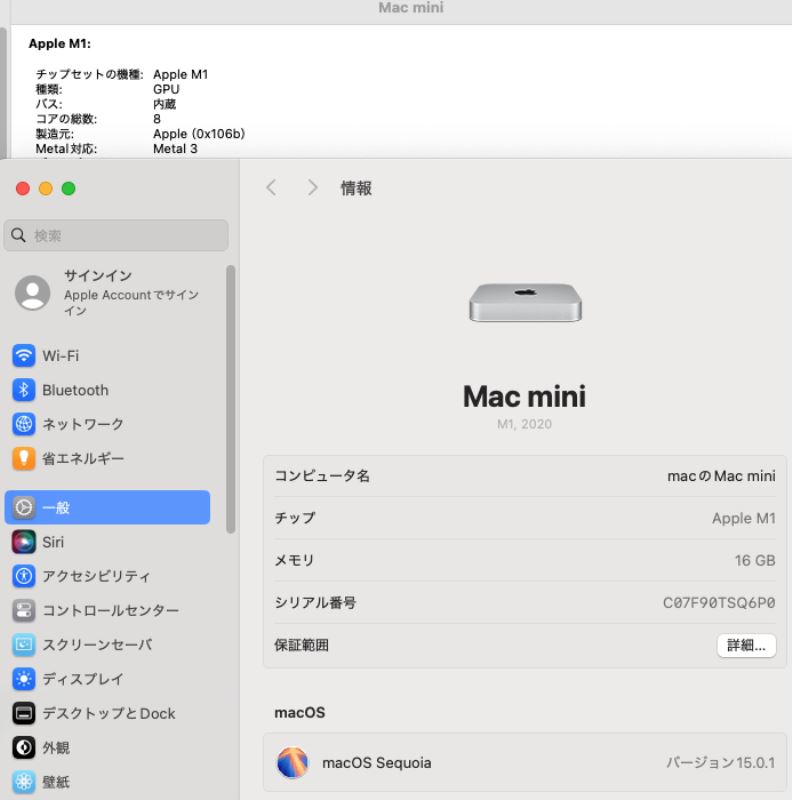Open デスクトップとDock icon
Viewport: 792px width, 800px height.
point(23,713)
